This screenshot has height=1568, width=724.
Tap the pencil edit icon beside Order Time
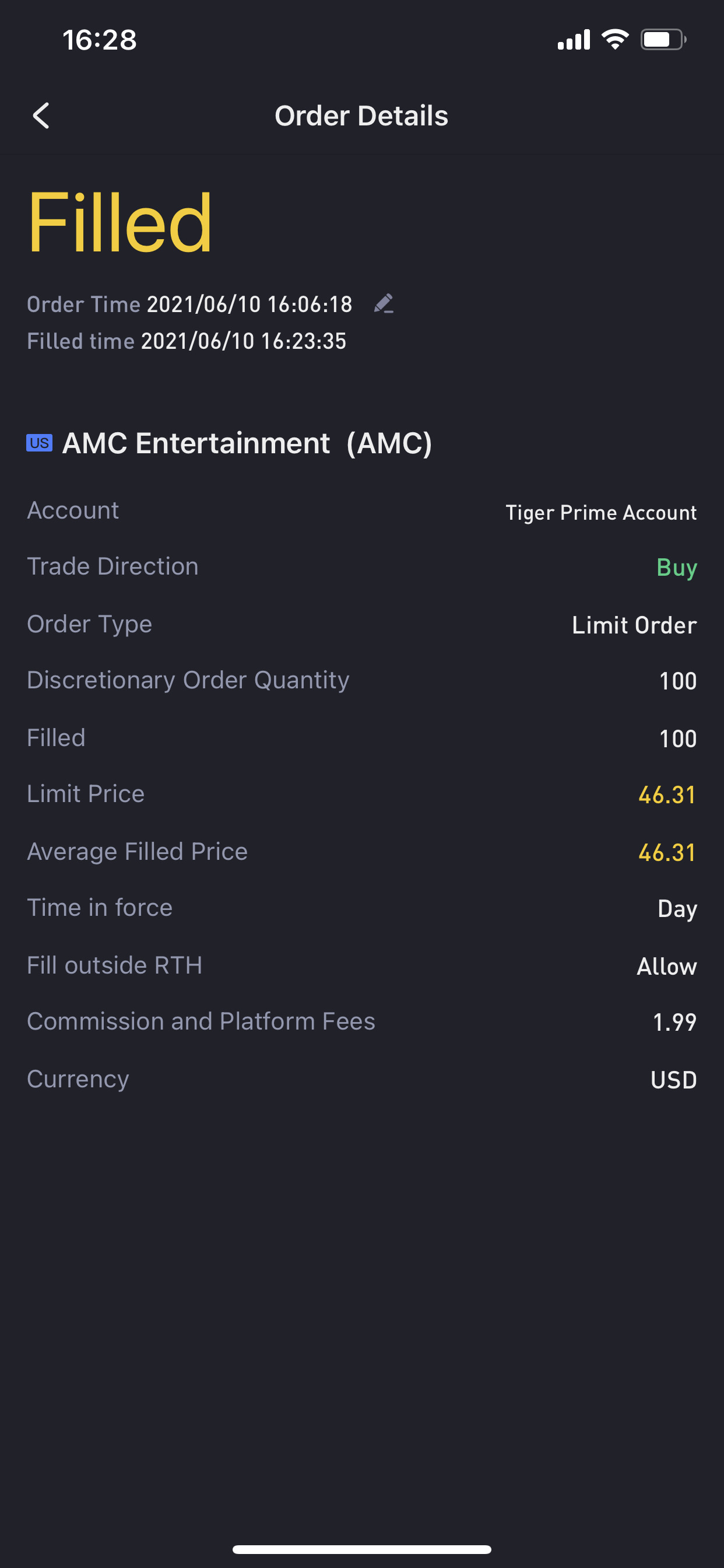coord(384,303)
